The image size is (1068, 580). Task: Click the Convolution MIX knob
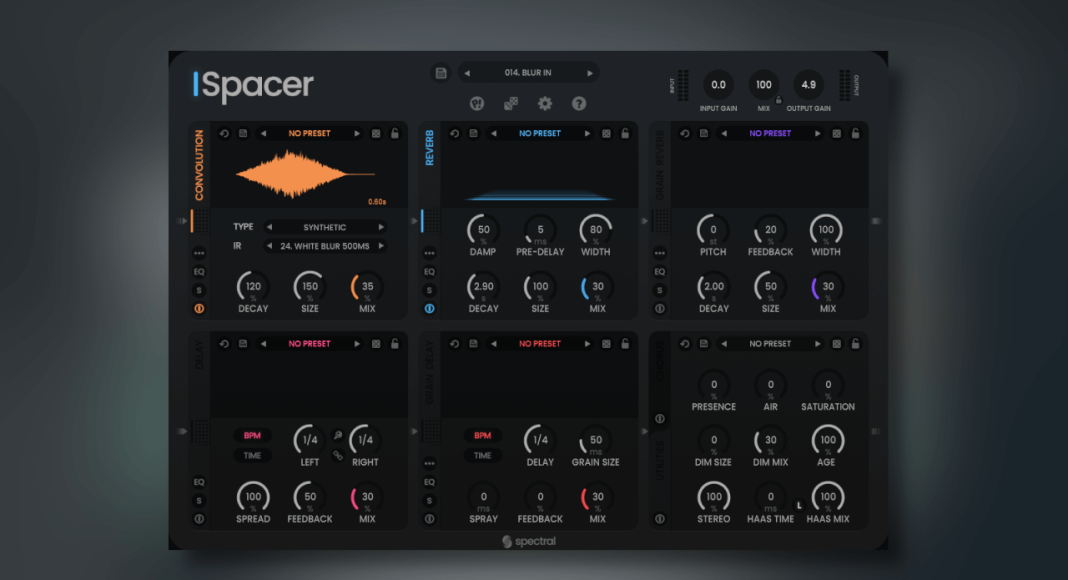(x=367, y=287)
